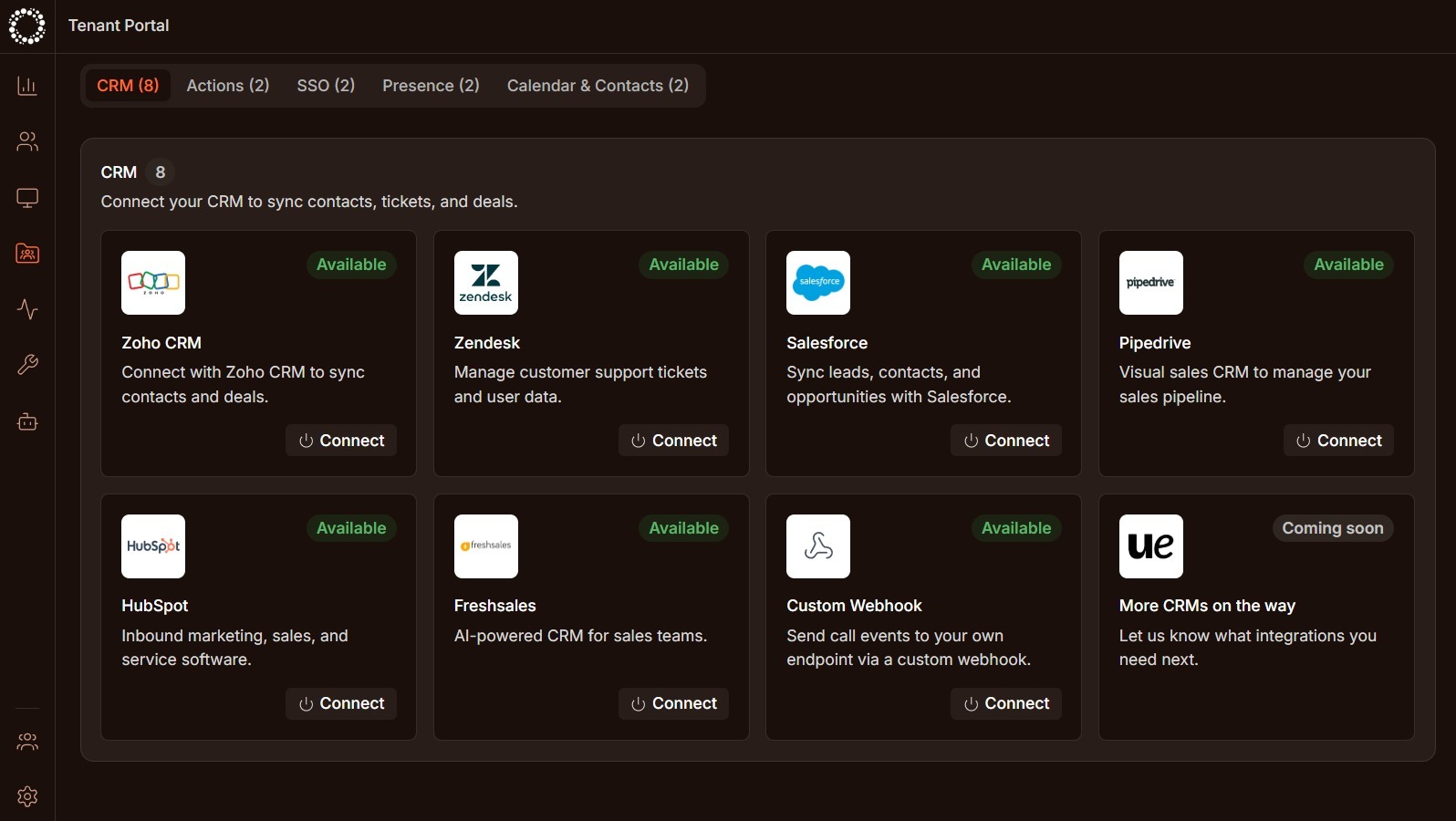Viewport: 1456px width, 821px height.
Task: Connect the Salesforce integration
Action: [1006, 441]
